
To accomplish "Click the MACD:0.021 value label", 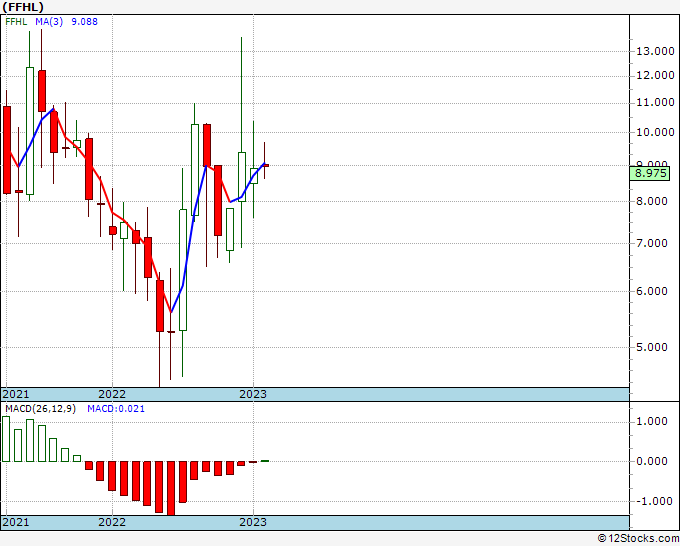I will click(x=116, y=409).
